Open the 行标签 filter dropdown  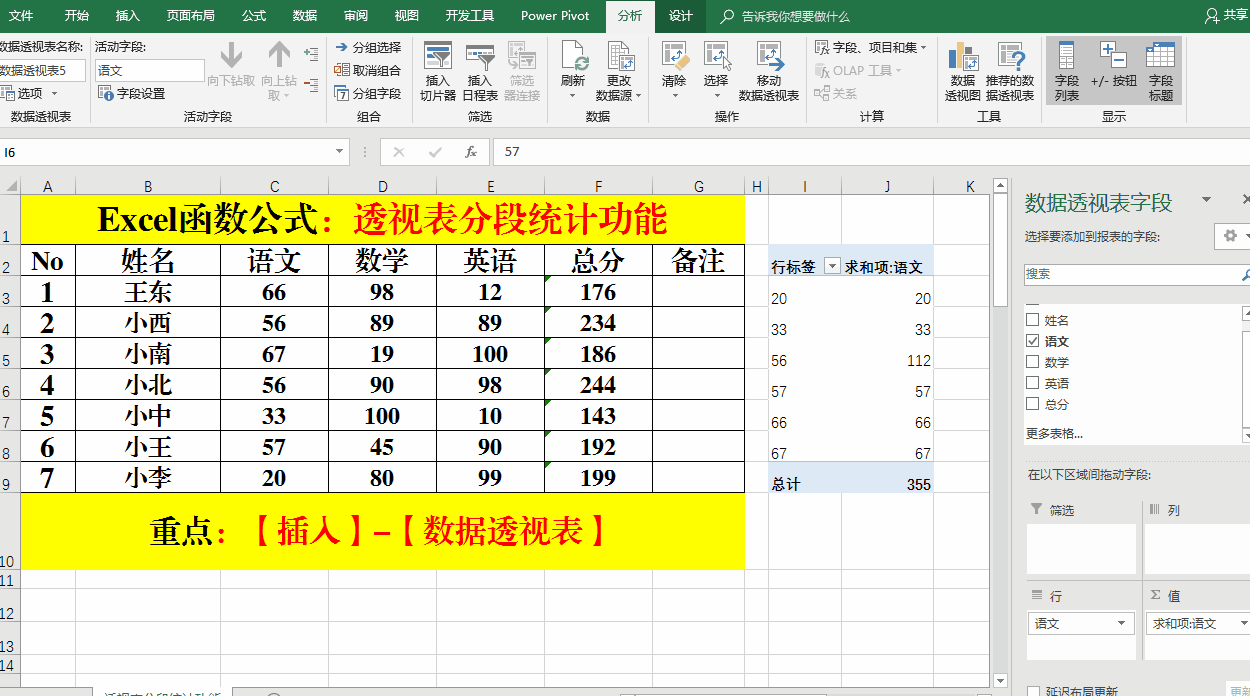click(831, 267)
